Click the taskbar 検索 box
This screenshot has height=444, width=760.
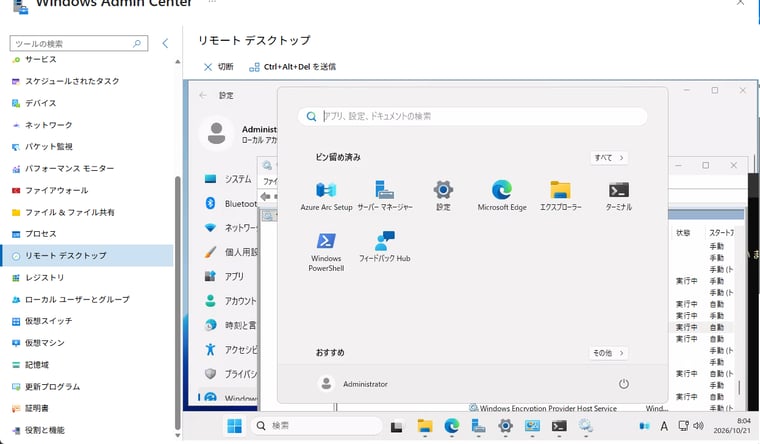pos(316,426)
